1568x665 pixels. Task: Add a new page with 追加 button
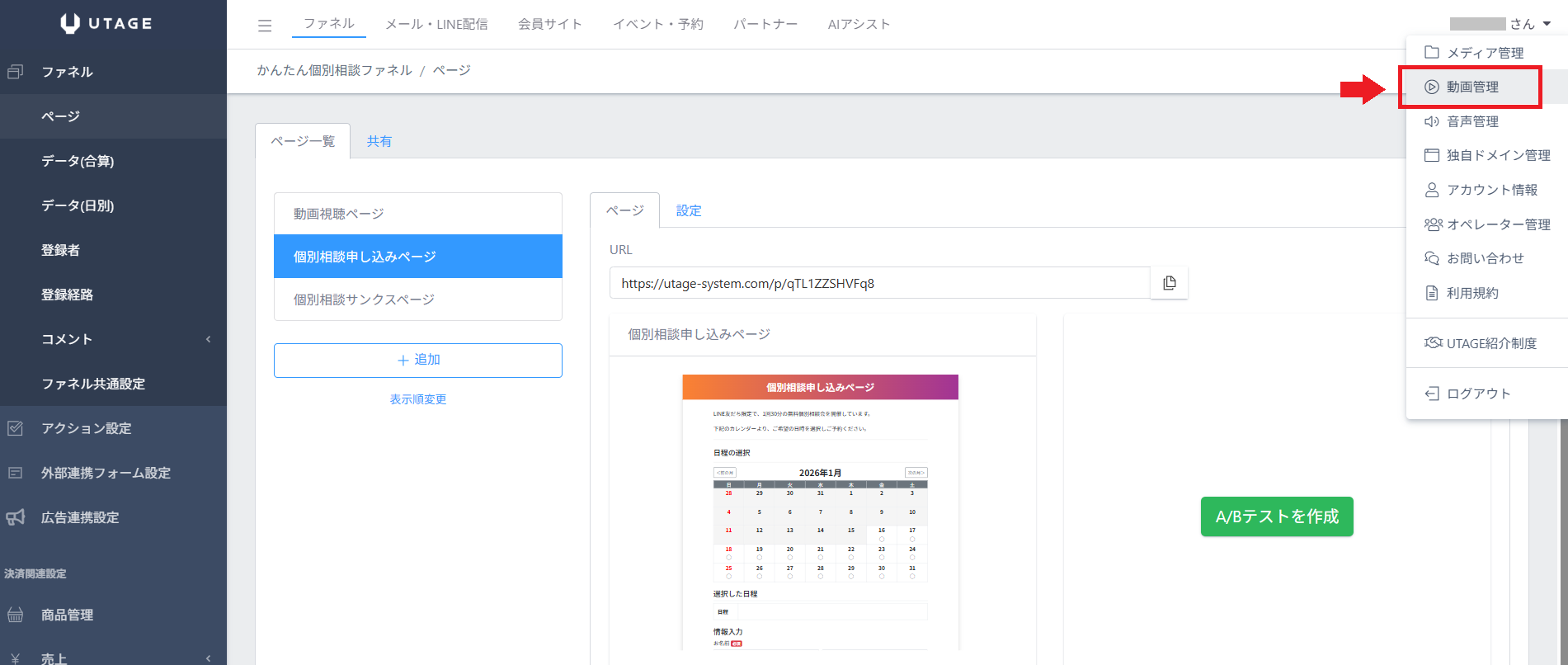click(x=418, y=361)
